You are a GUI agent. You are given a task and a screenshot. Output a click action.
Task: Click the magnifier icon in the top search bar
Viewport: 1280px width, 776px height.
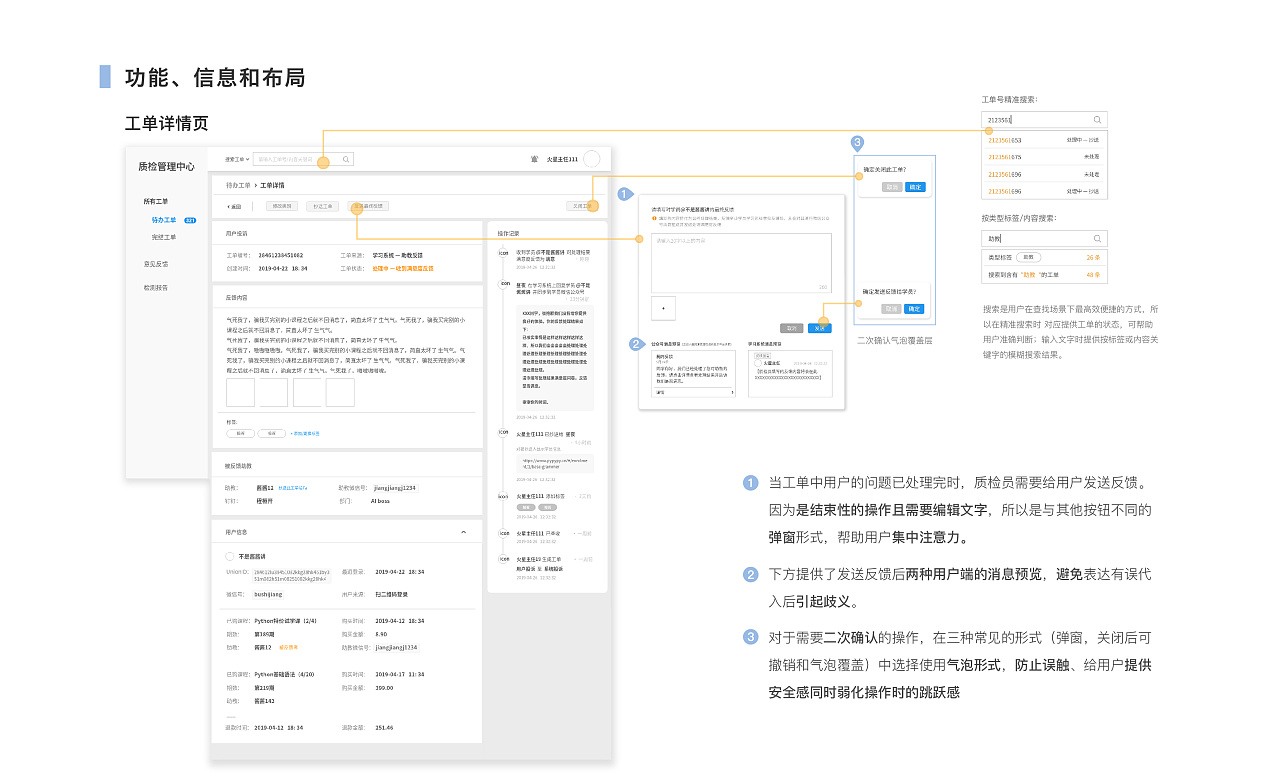346,159
